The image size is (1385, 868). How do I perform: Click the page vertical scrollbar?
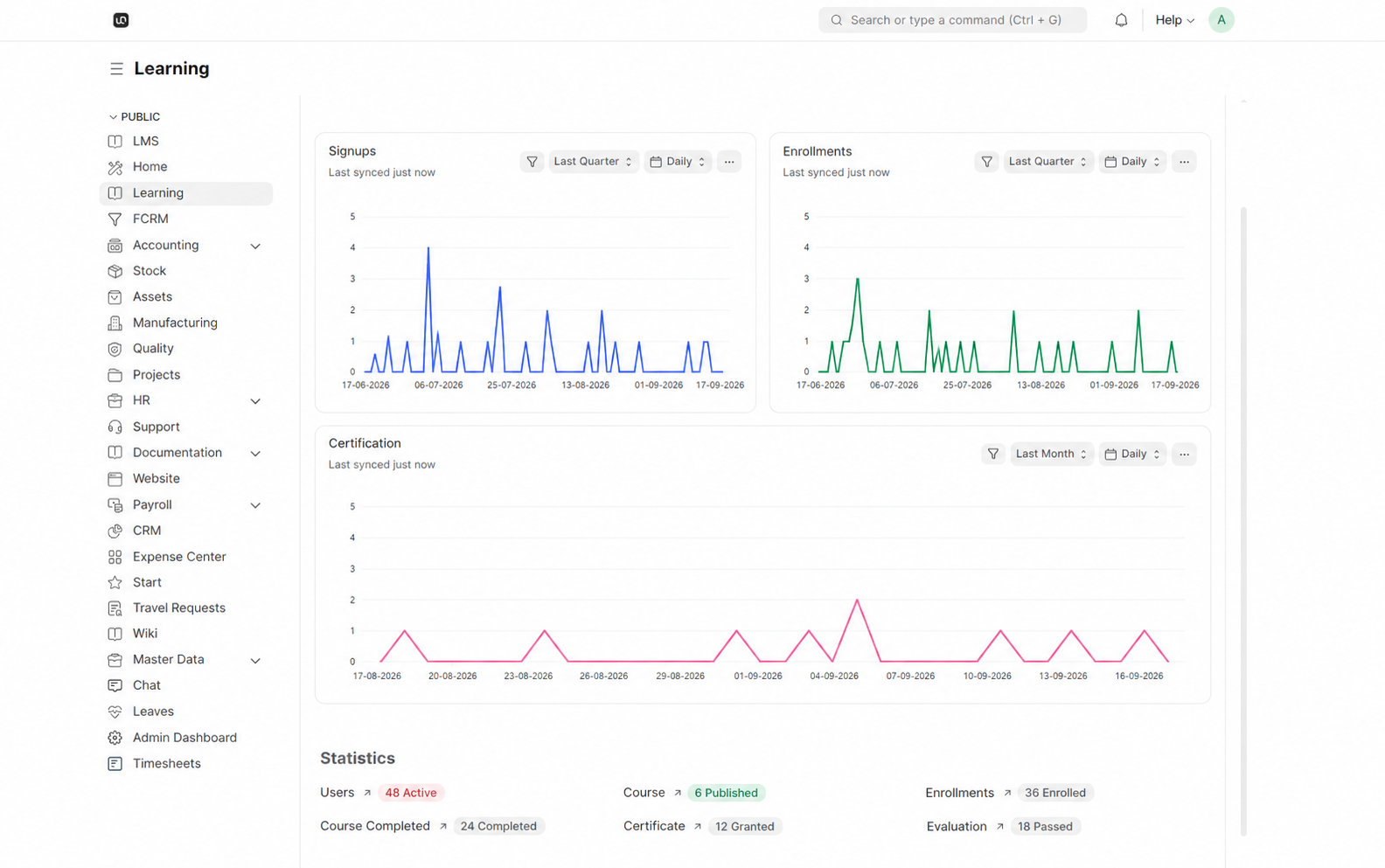[x=1243, y=521]
